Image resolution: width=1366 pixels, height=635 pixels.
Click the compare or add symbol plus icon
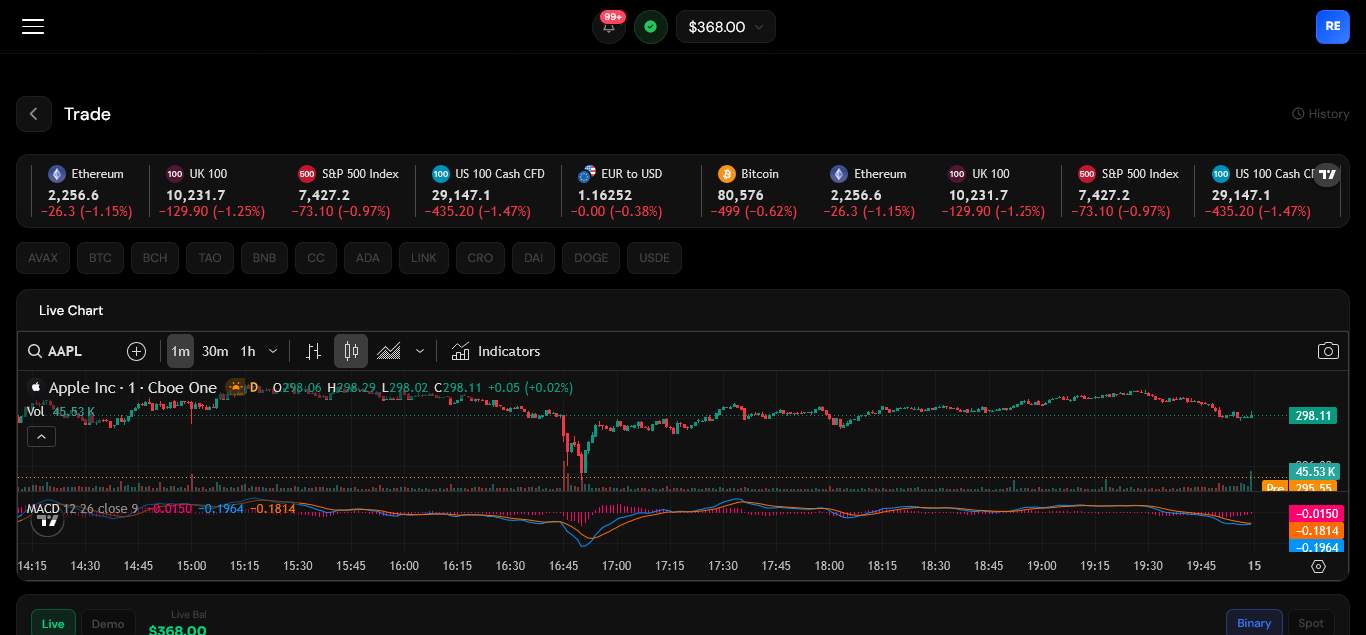(x=137, y=351)
